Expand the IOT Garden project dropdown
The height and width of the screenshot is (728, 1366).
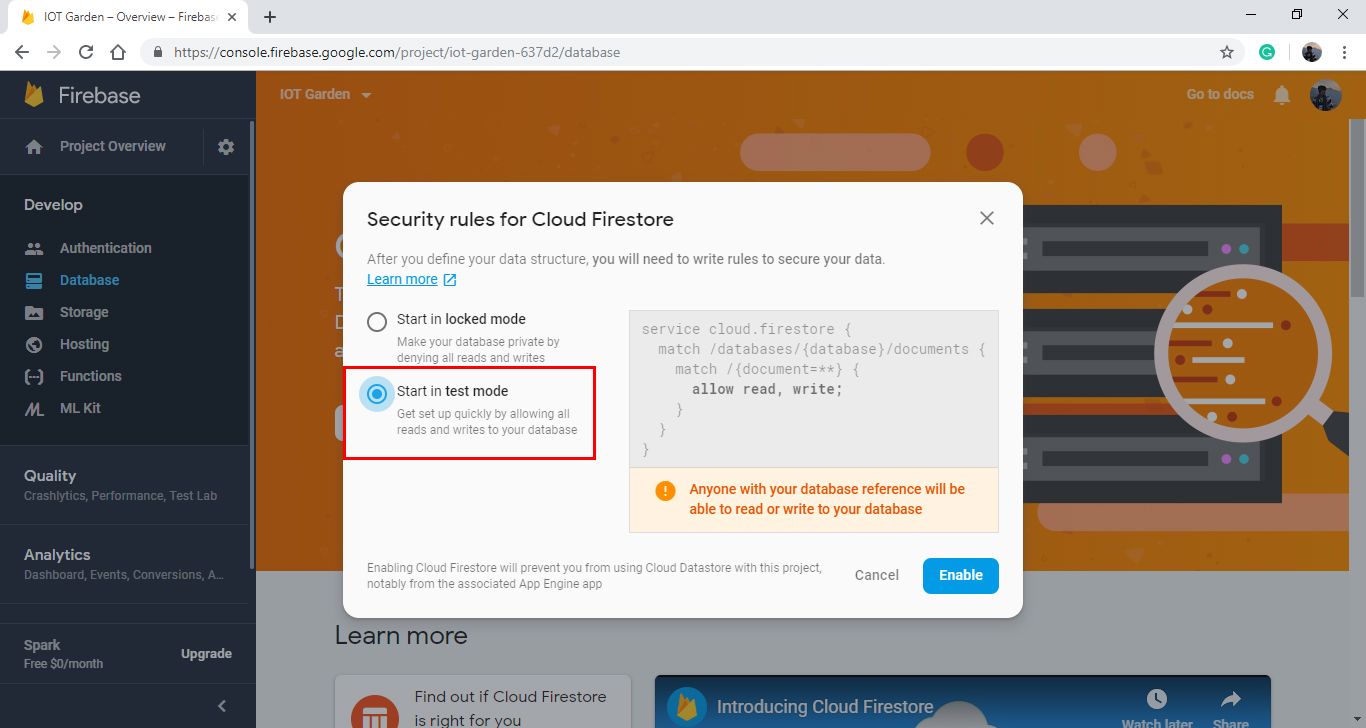[366, 95]
